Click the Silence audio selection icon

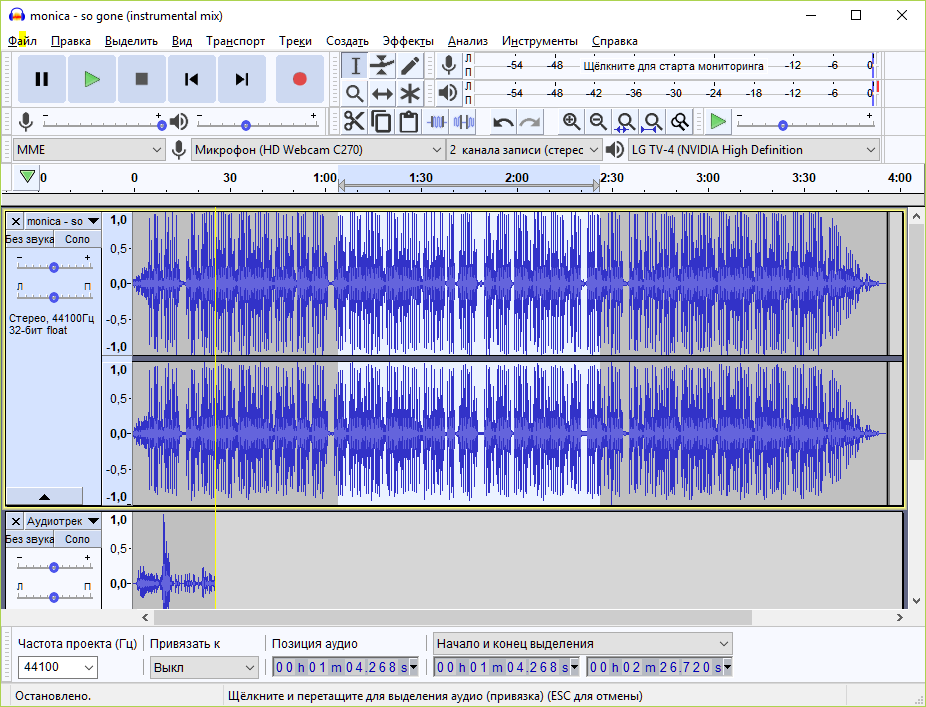(464, 122)
